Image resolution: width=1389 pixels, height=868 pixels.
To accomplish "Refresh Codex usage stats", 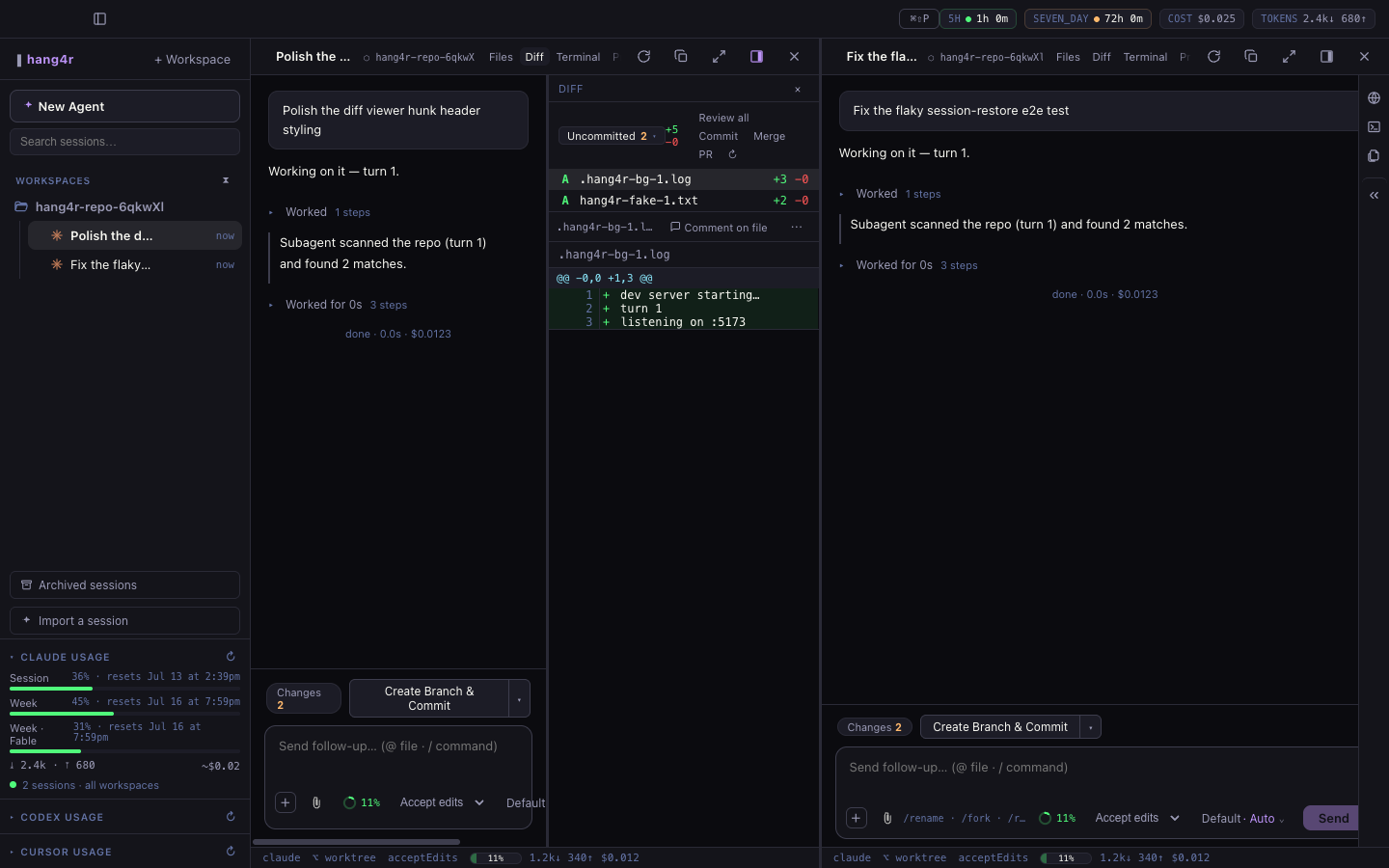I will click(x=231, y=817).
